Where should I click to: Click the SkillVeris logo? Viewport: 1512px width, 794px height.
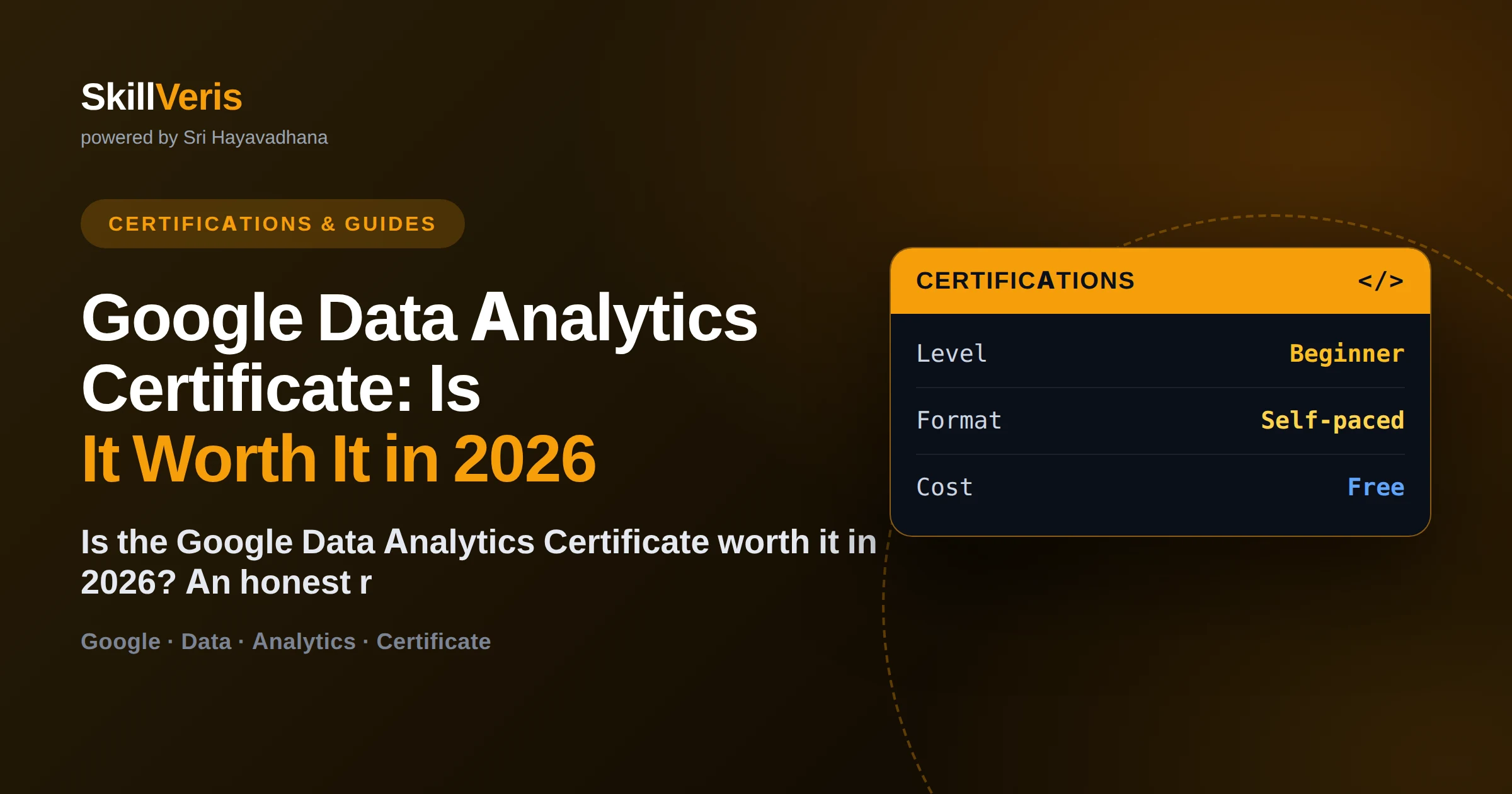click(x=161, y=97)
